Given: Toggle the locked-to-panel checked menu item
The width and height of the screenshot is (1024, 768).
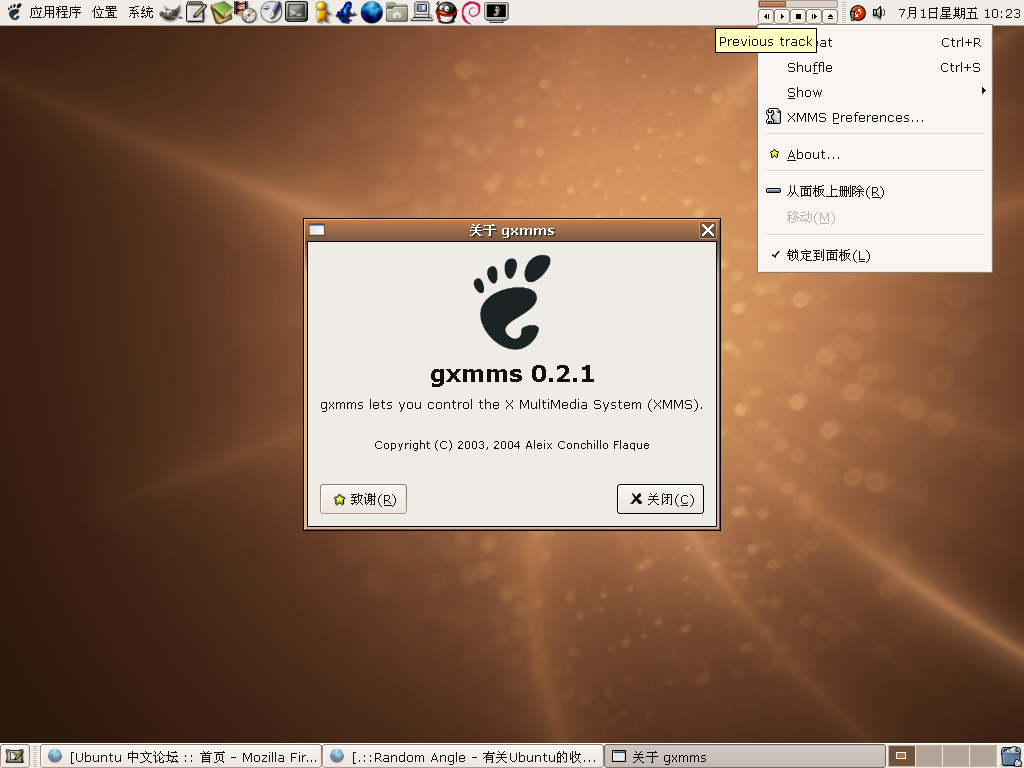Looking at the screenshot, I should (x=874, y=255).
